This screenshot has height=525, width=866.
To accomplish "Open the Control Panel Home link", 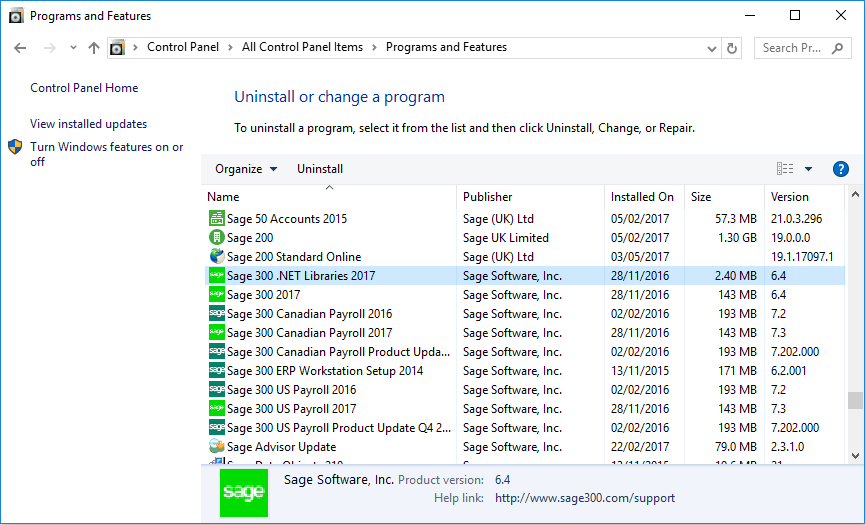I will click(x=84, y=88).
